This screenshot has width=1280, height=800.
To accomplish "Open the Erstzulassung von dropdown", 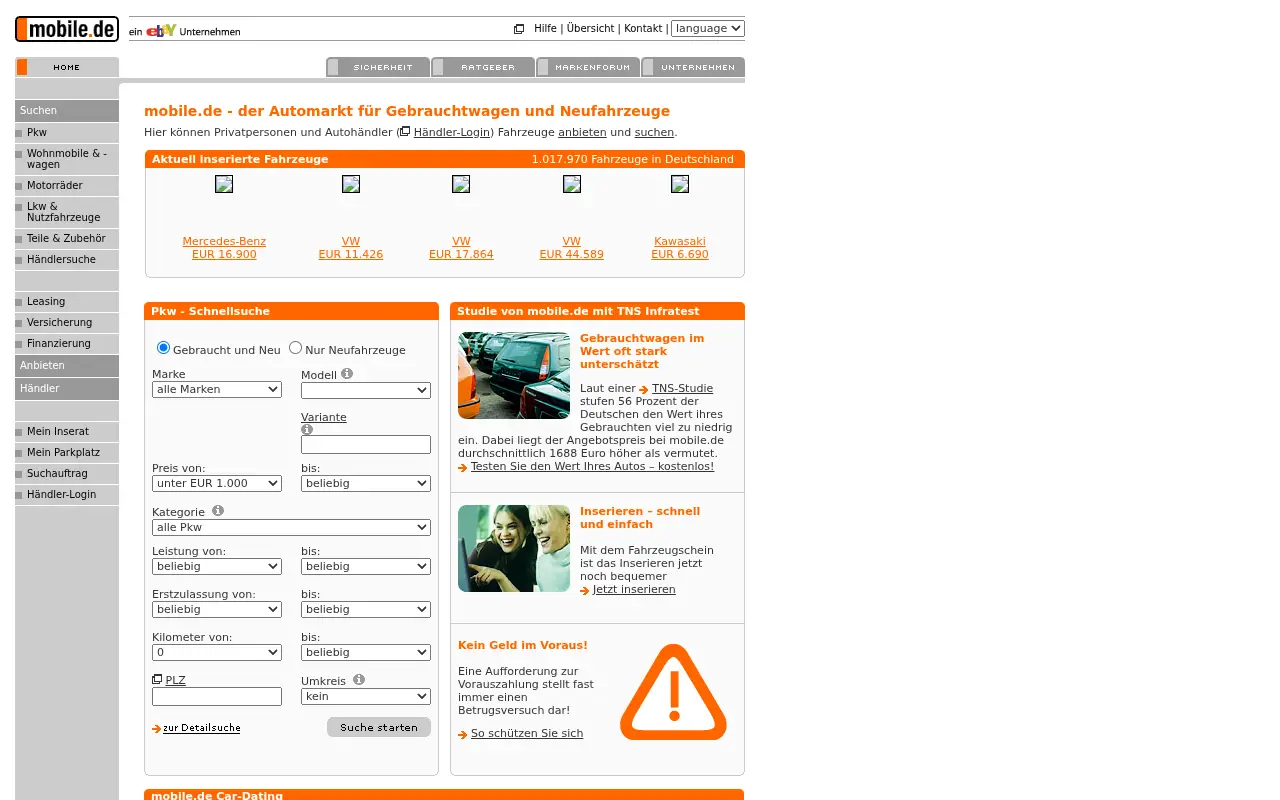I will point(217,609).
